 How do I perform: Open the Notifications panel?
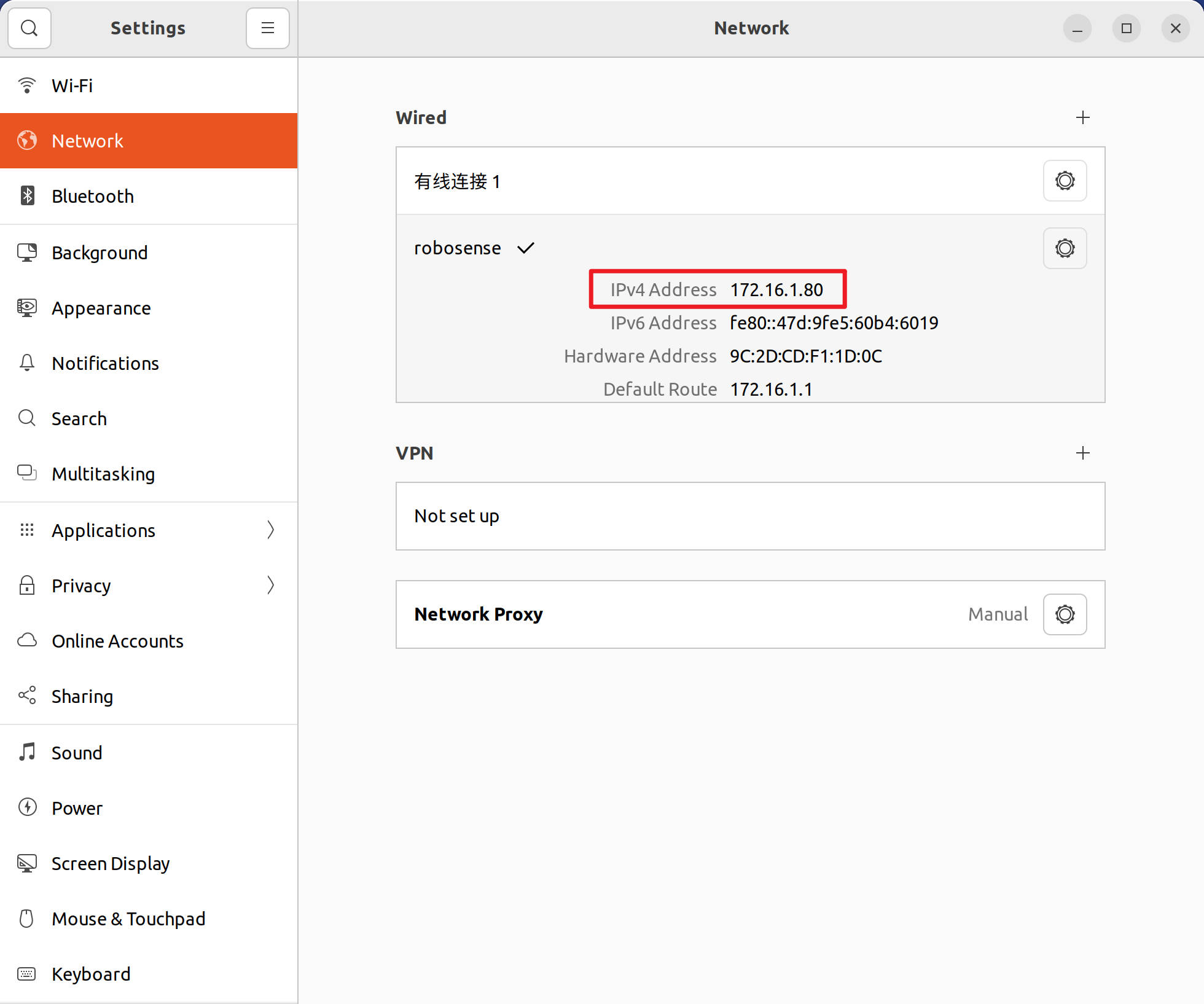tap(105, 364)
